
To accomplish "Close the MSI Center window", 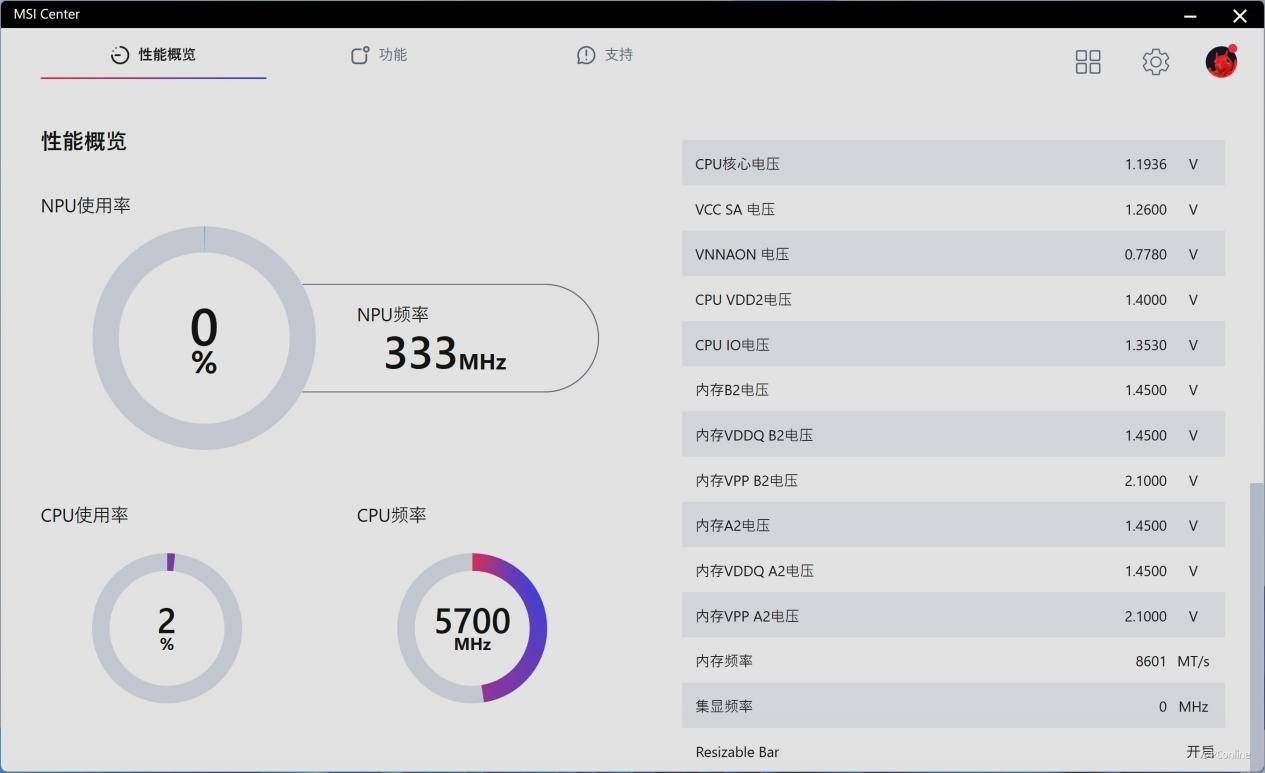I will (1240, 15).
